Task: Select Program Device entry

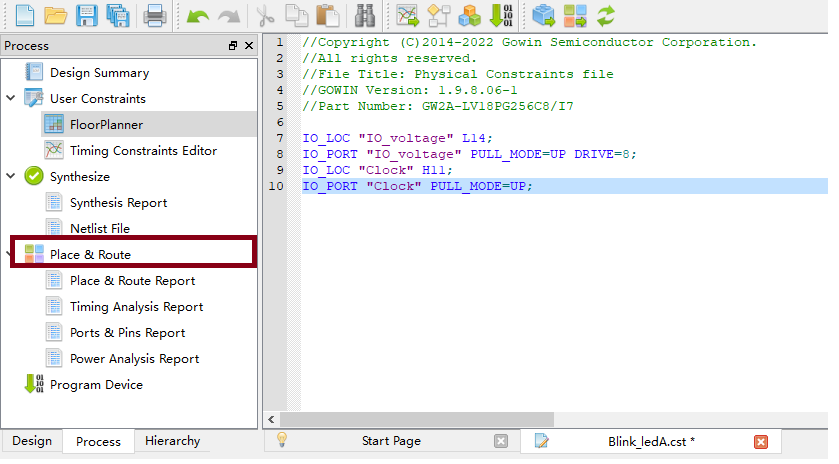Action: click(x=96, y=385)
